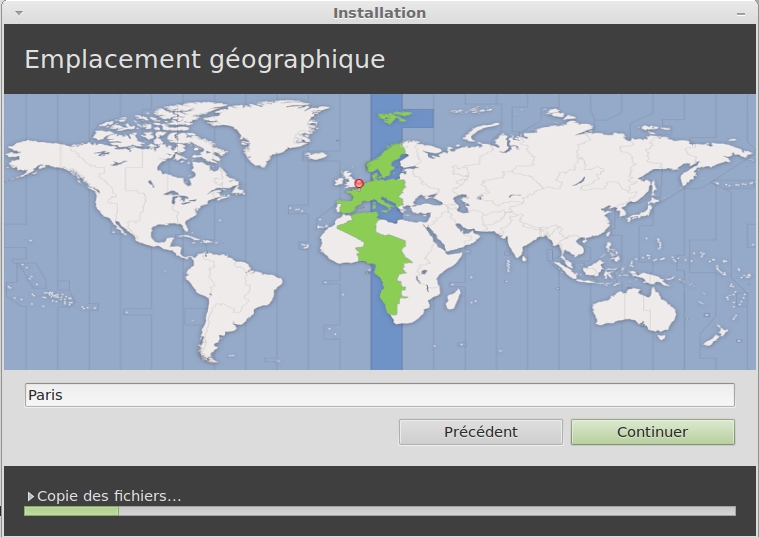This screenshot has width=759, height=537.
Task: Click the file copy progress bar
Action: point(379,511)
